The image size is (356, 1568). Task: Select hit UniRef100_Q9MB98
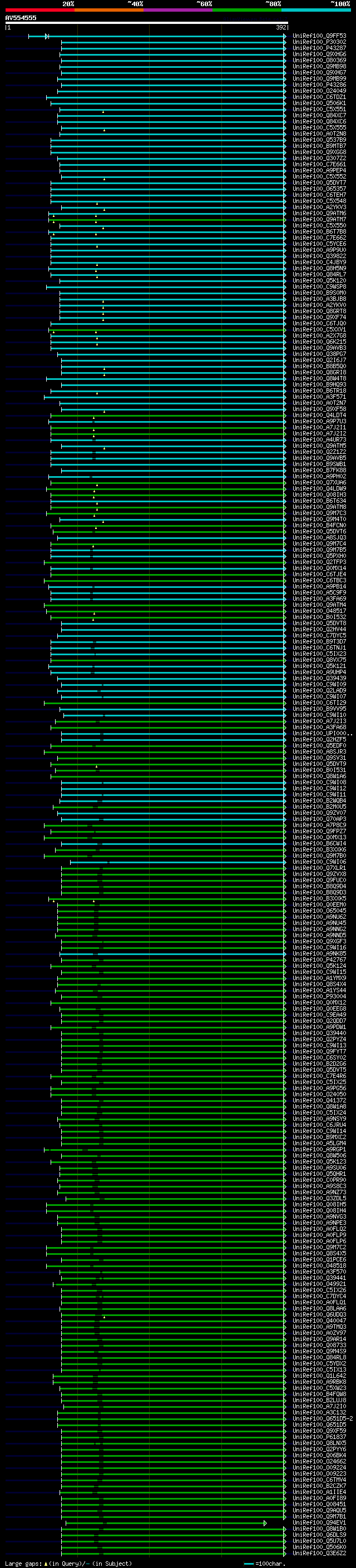coord(319,66)
